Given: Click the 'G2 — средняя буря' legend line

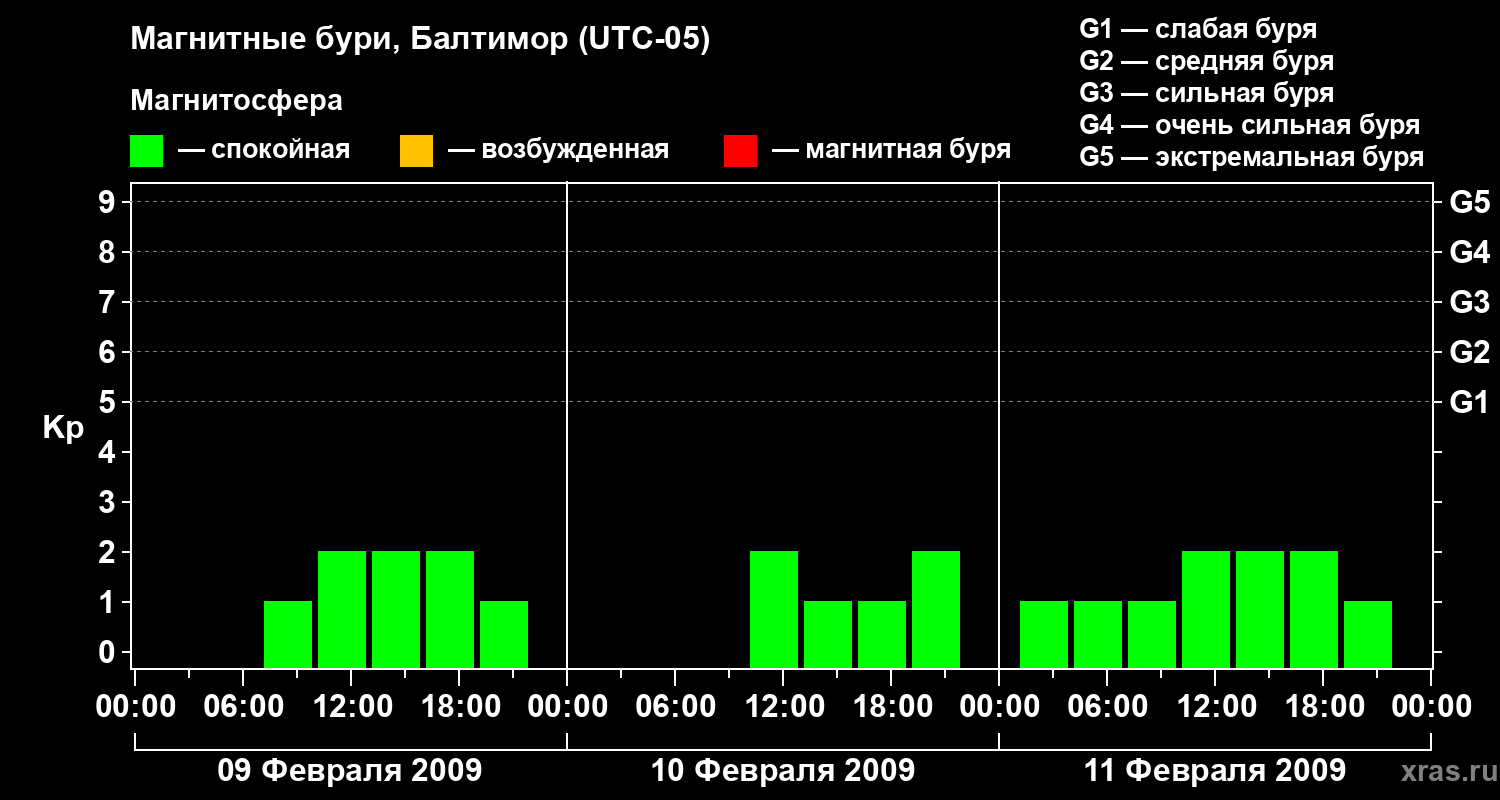Looking at the screenshot, I should (x=1206, y=61).
